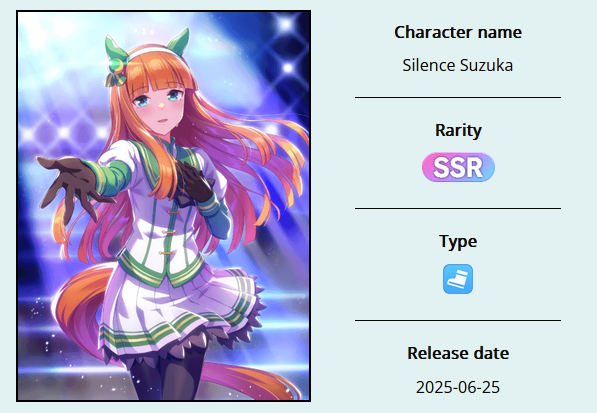Click the divider line below SSR badge
Screen dimensions: 597x413
click(x=458, y=208)
